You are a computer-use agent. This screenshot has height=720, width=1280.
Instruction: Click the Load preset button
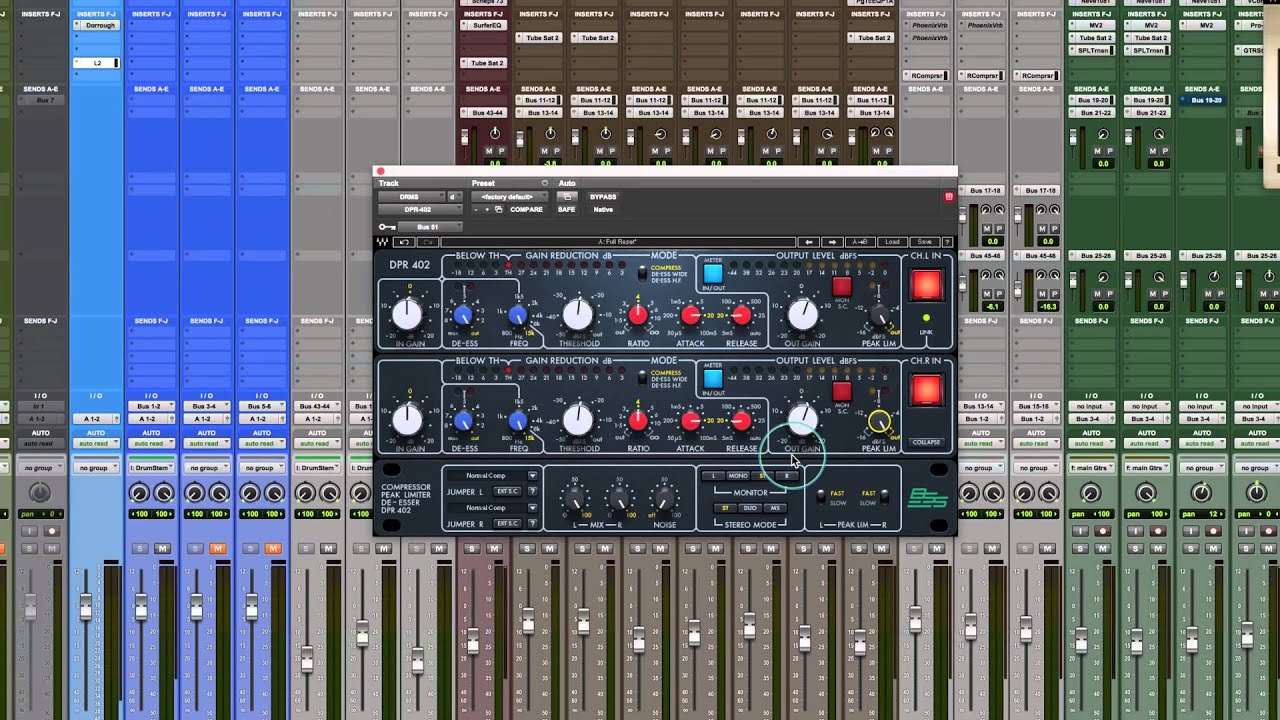point(892,242)
